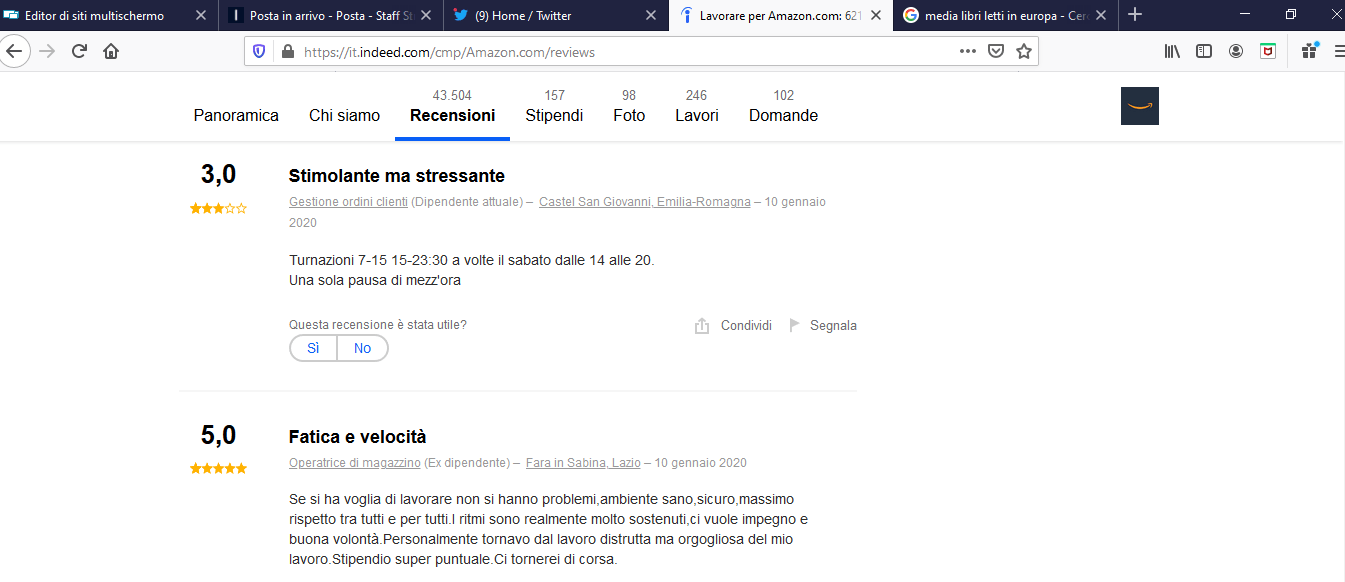Open Operatrice di magazzino job link

tap(355, 463)
